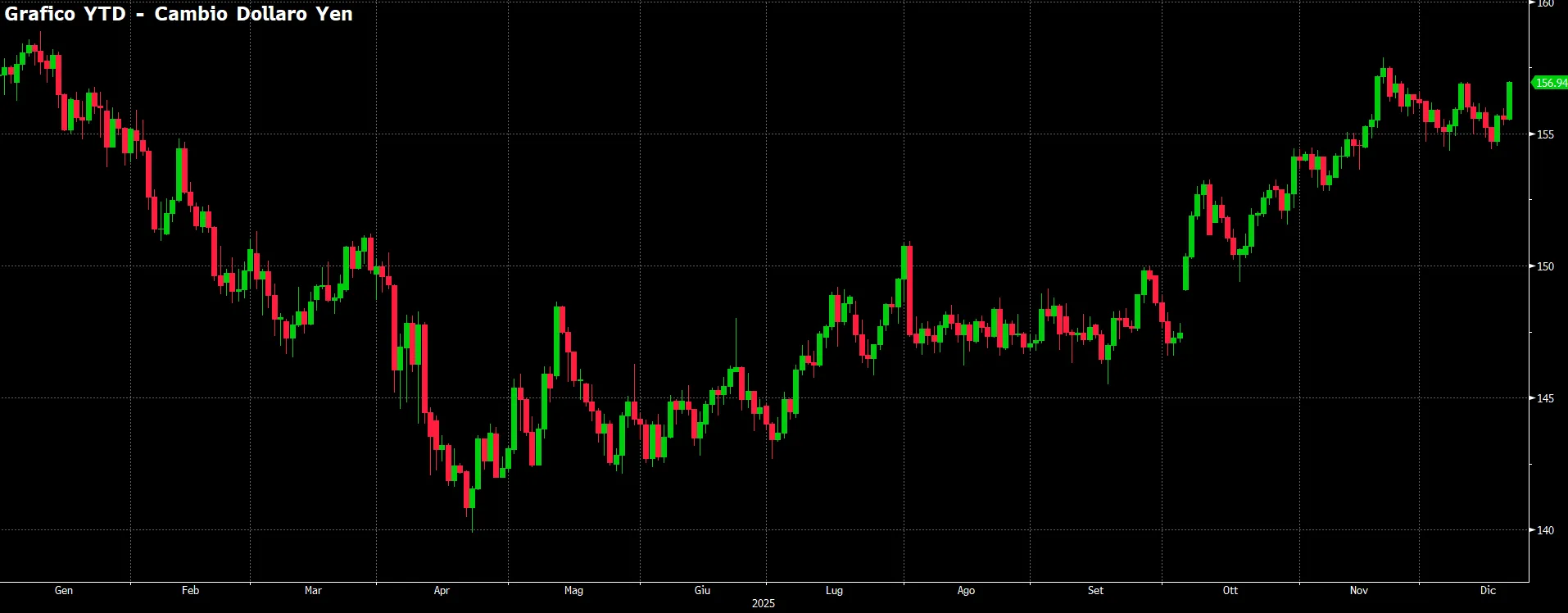Click the Giu month label
This screenshot has width=1568, height=613.
click(x=702, y=590)
